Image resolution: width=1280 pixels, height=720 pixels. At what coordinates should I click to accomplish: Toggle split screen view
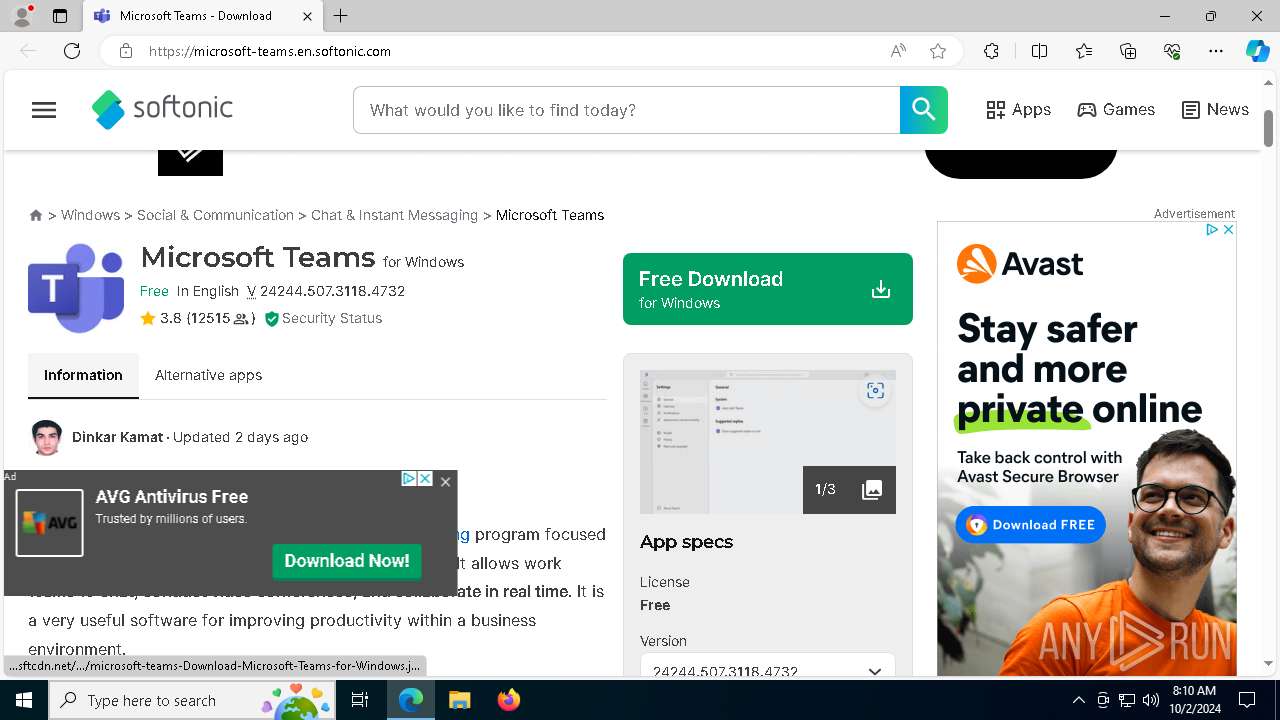coord(1039,51)
